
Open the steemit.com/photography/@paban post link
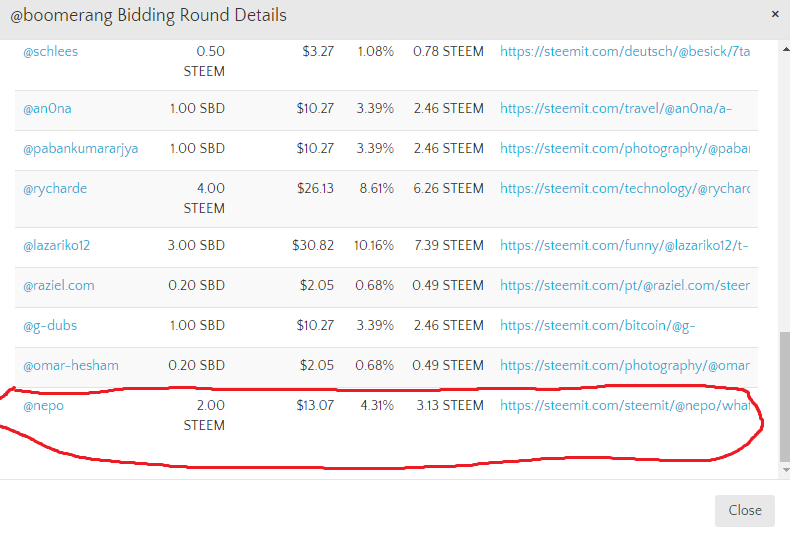click(624, 149)
